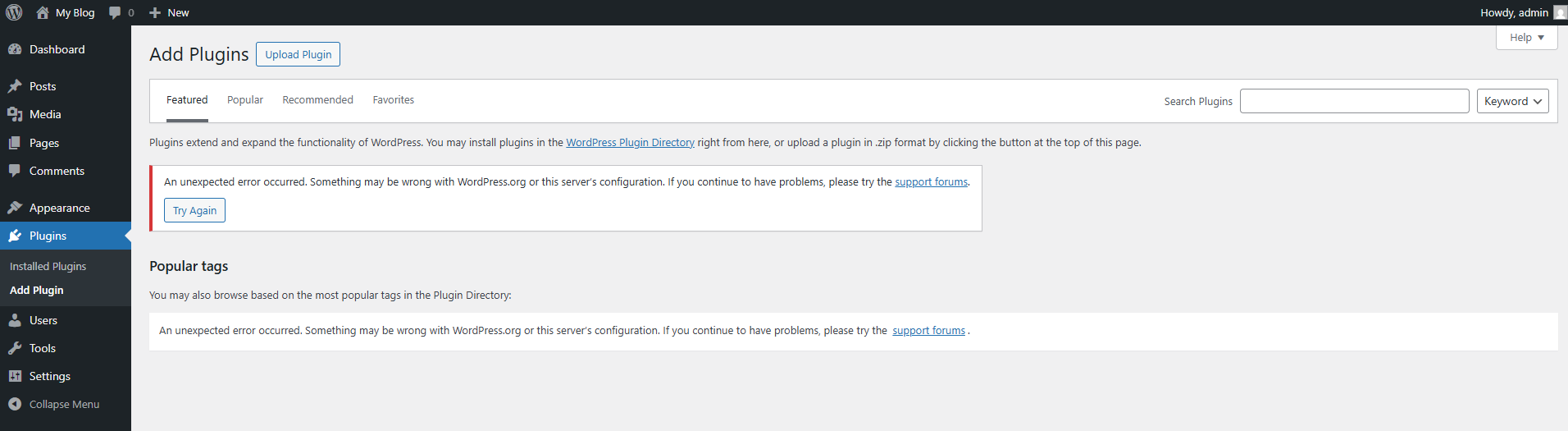This screenshot has width=1568, height=431.
Task: Click the Collapse Menu label
Action: coord(64,404)
